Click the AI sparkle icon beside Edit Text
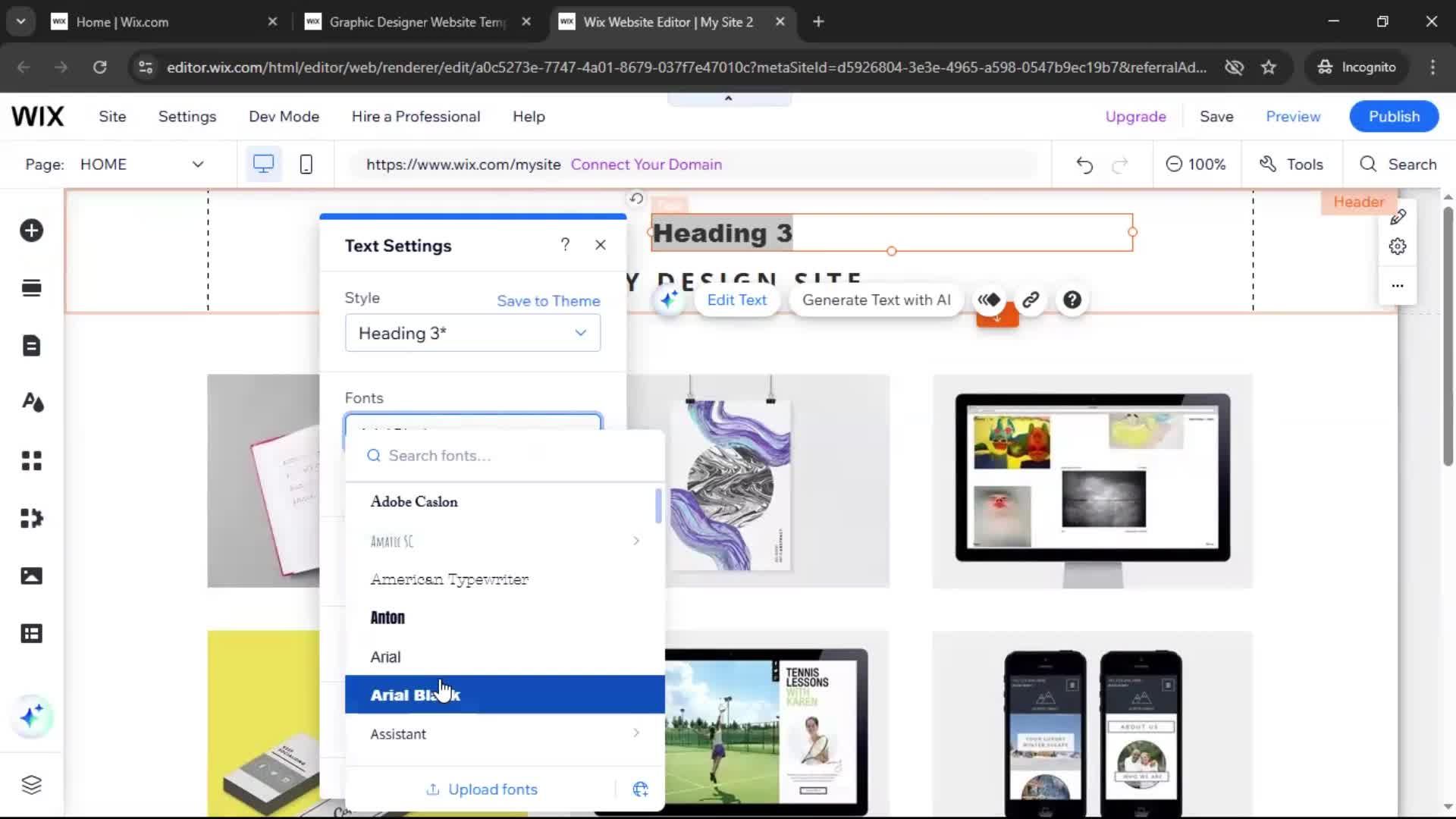Image resolution: width=1456 pixels, height=819 pixels. [x=669, y=300]
